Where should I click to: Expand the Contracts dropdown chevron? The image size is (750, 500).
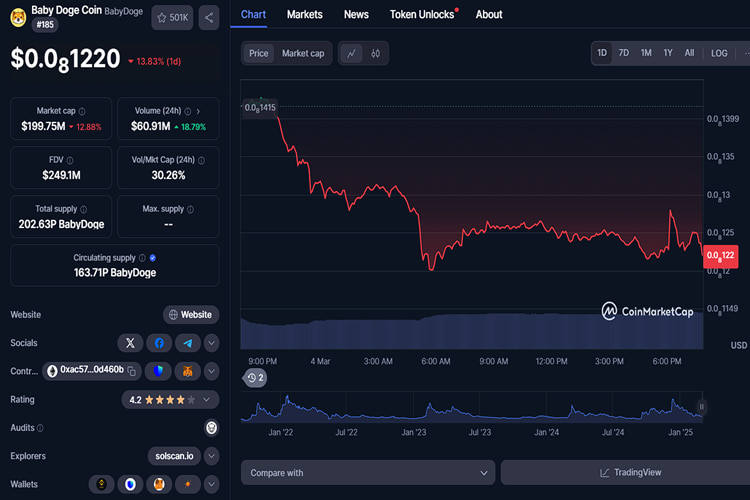point(211,371)
